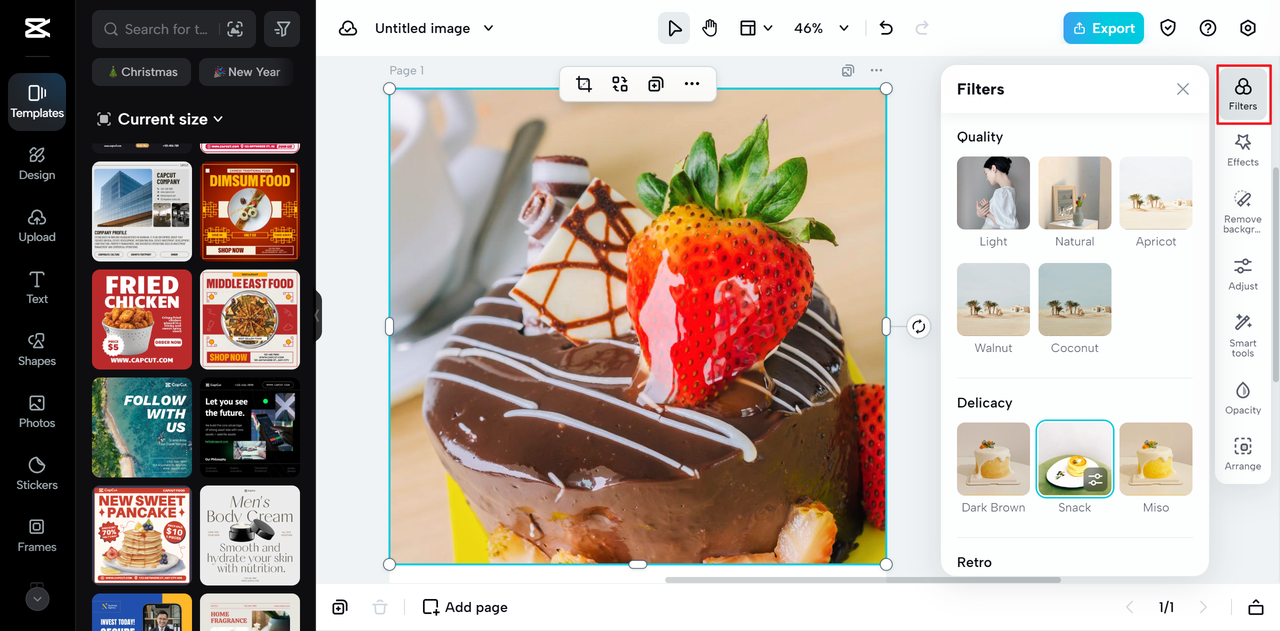Viewport: 1280px width, 631px height.
Task: Open the Remove background tool
Action: [1243, 211]
